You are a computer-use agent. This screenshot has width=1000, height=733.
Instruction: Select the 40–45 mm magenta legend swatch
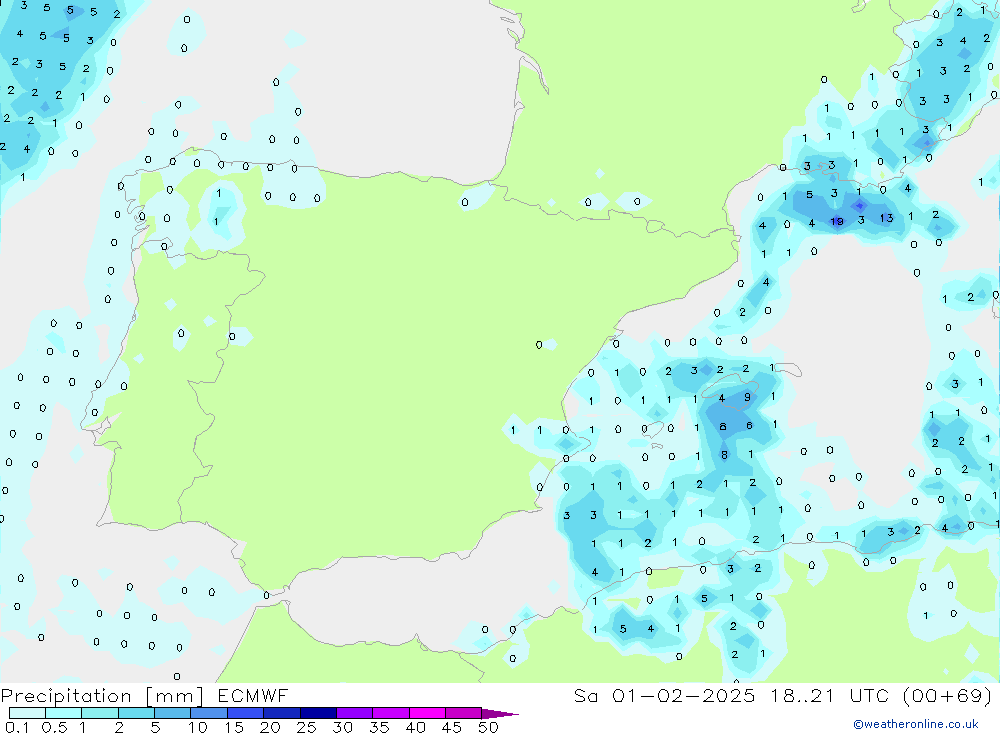427,713
